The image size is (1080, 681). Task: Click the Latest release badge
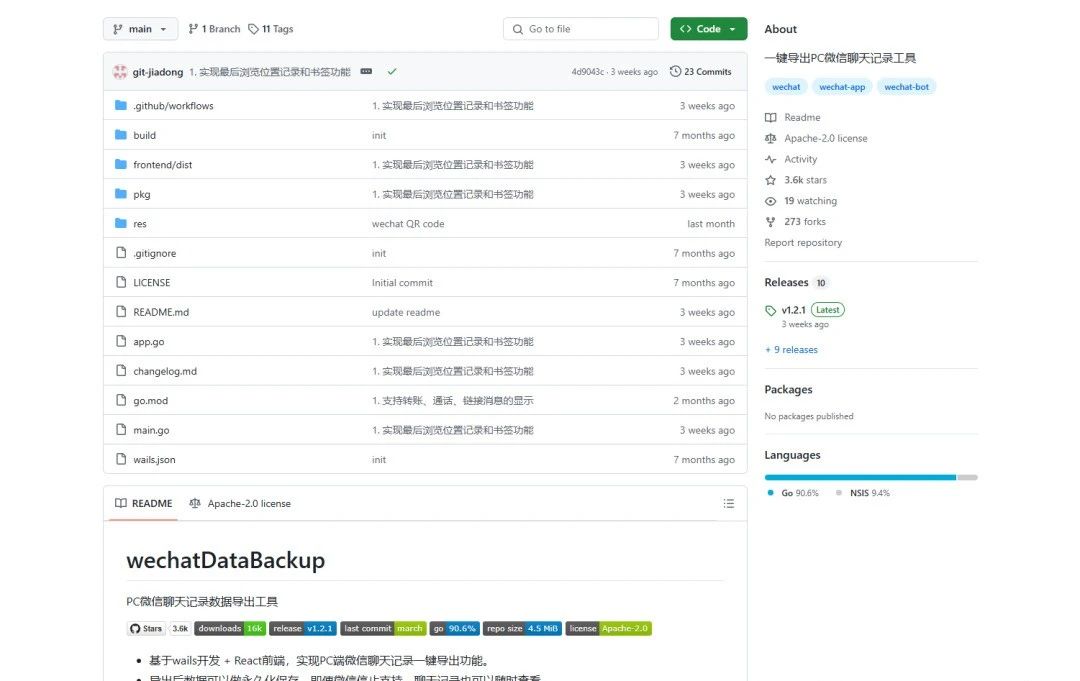coord(828,310)
